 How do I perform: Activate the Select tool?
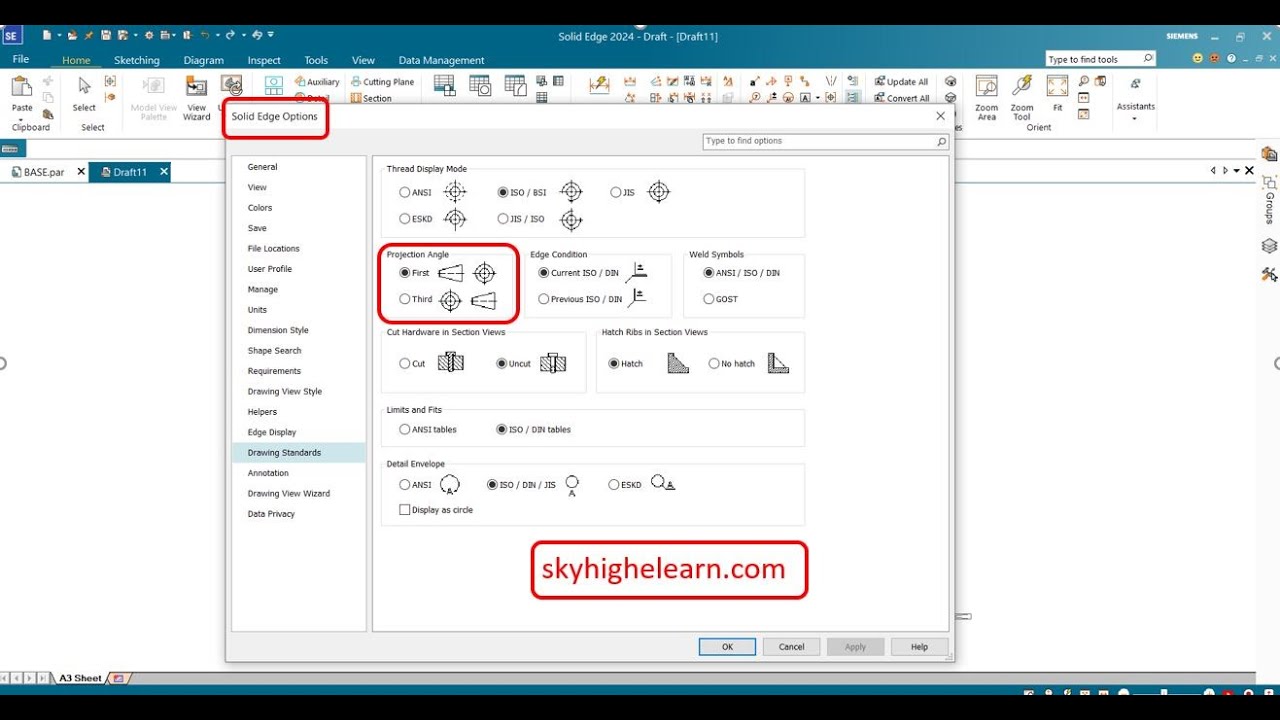coord(84,95)
